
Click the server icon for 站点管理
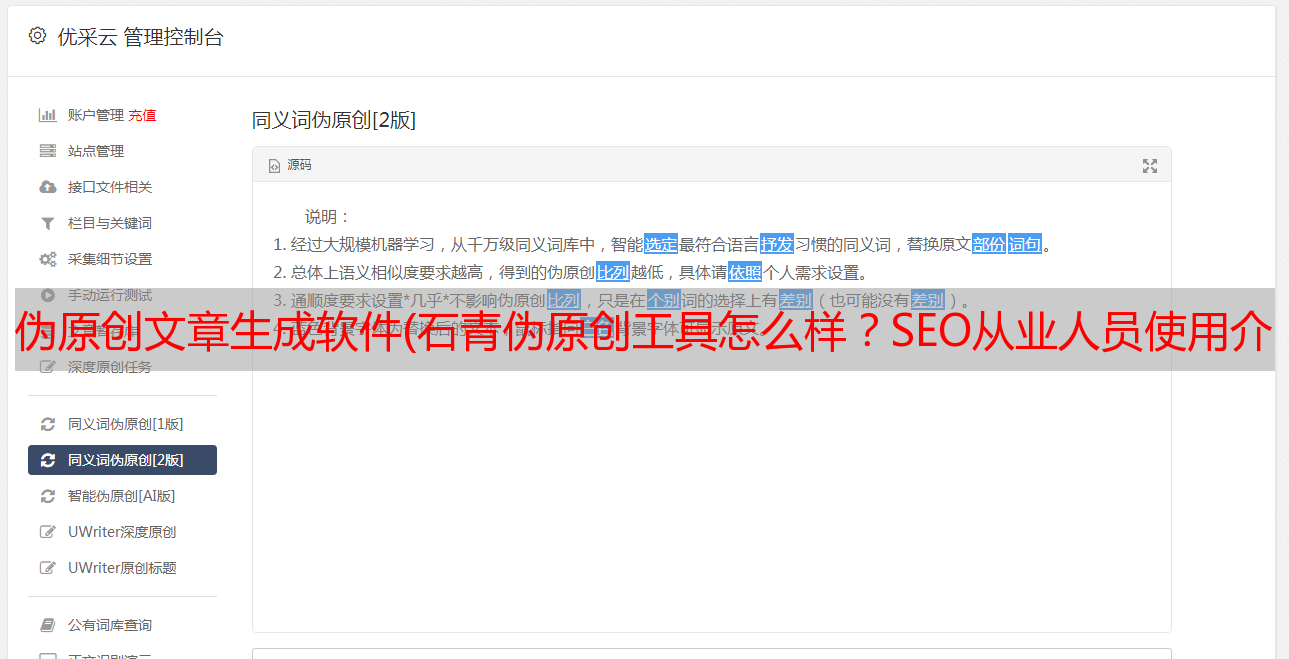tap(47, 151)
